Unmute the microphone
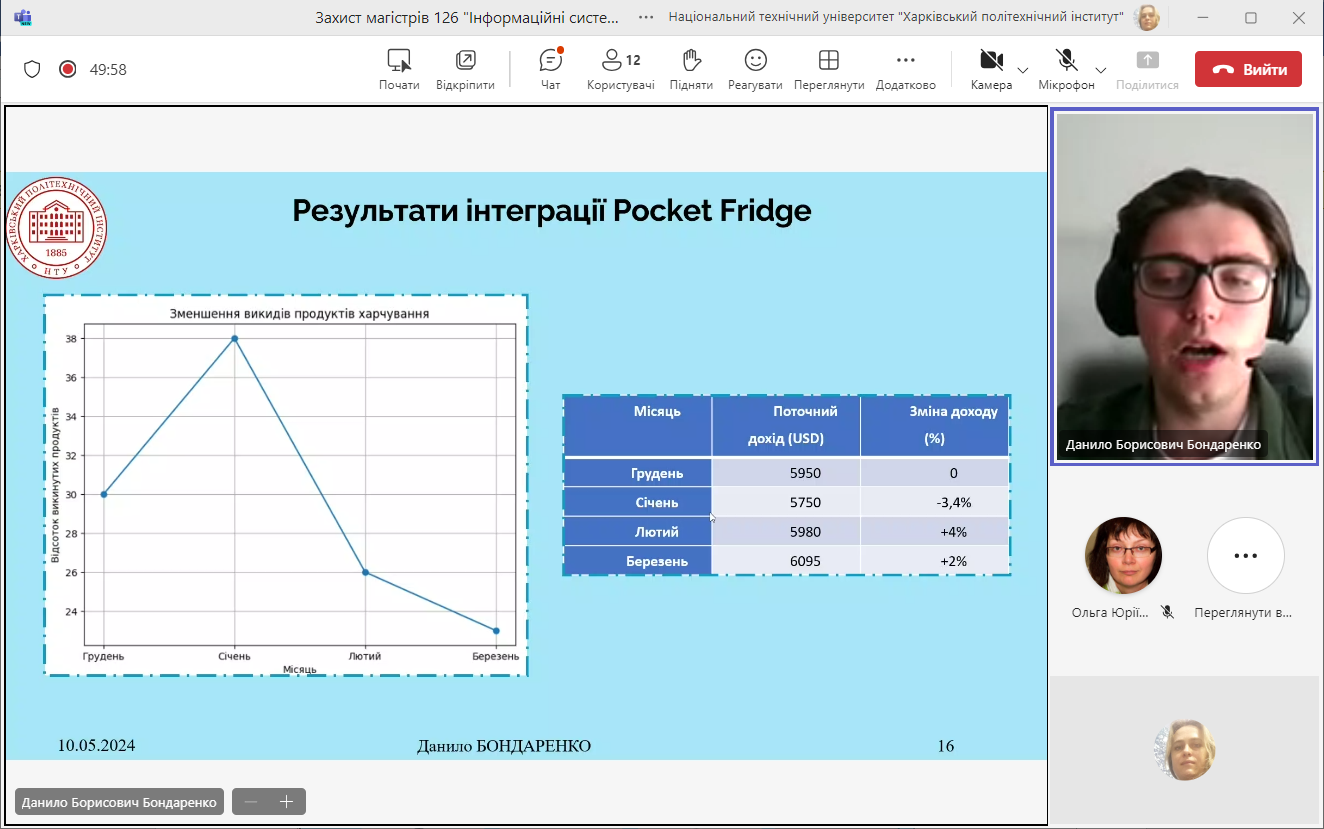This screenshot has height=829, width=1324. [x=1066, y=69]
